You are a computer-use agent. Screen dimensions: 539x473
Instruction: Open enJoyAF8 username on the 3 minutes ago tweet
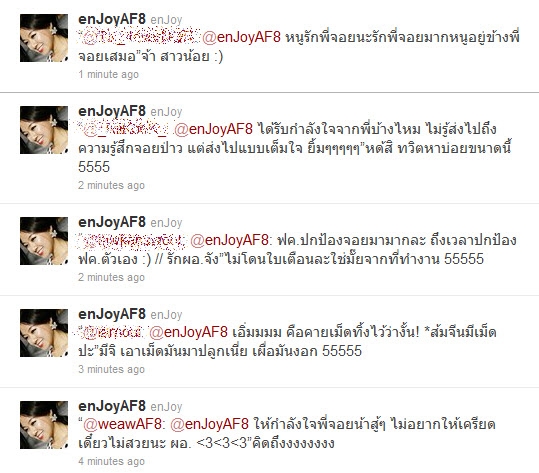(112, 314)
